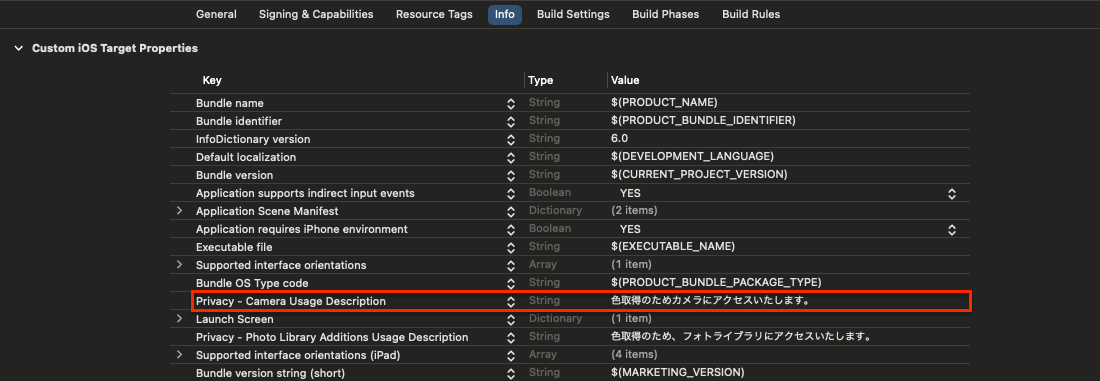
Task: Edit the photo library usage Japanese text
Action: pyautogui.click(x=741, y=337)
